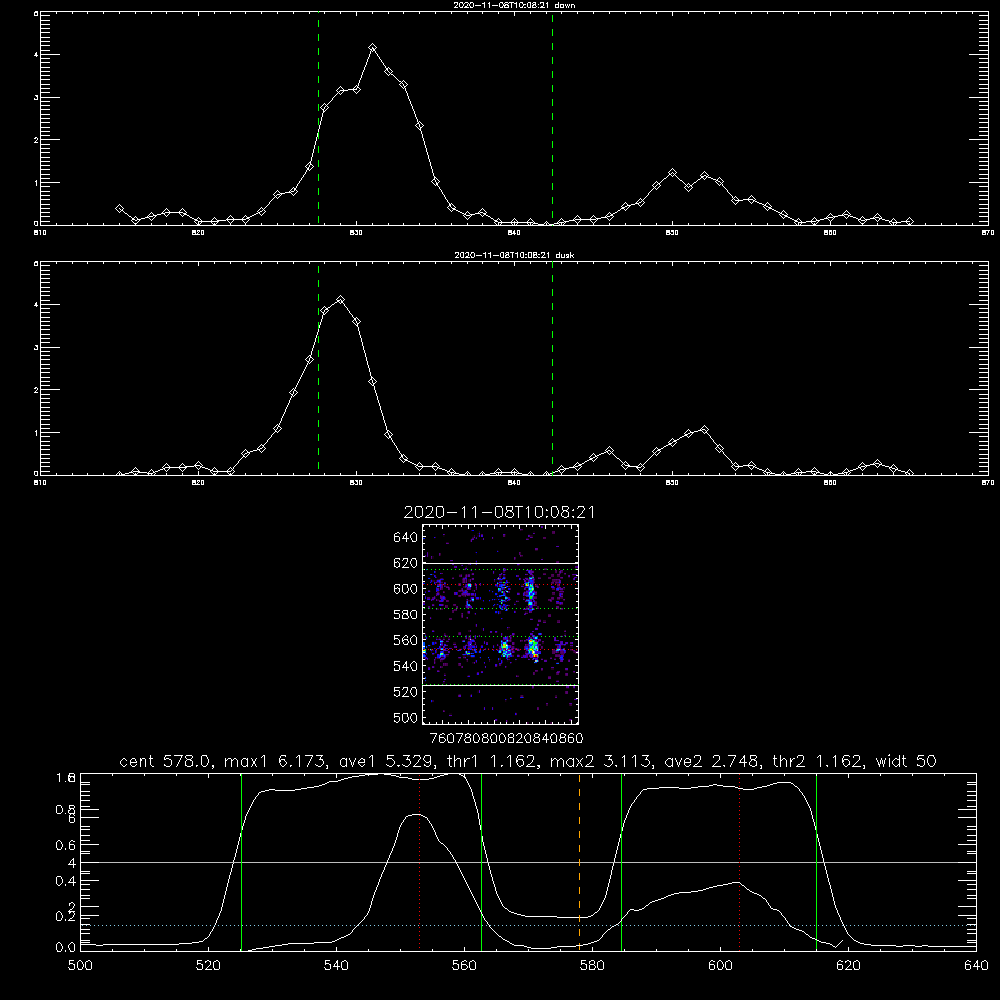The image size is (1000, 1000).
Task: Click the 640 label on bottom plot x-axis
Action: 976,965
